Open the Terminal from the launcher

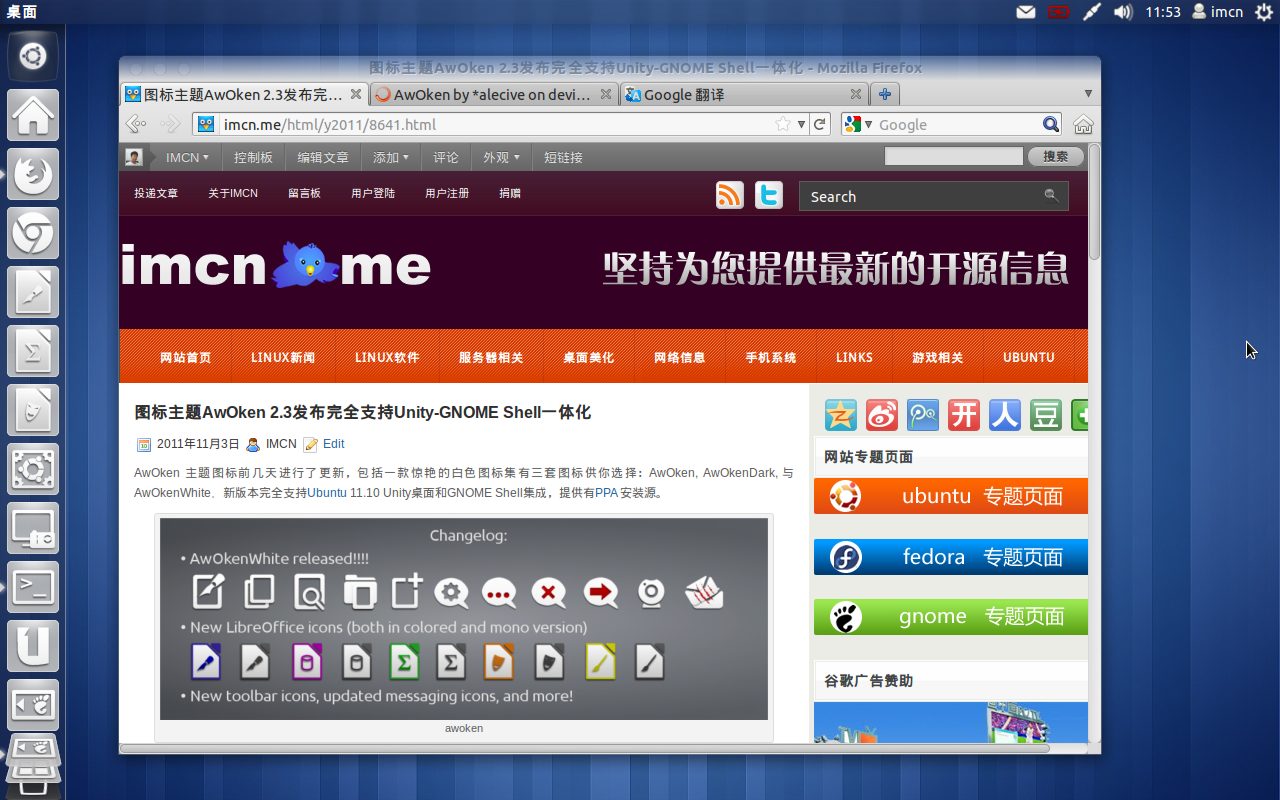point(33,587)
